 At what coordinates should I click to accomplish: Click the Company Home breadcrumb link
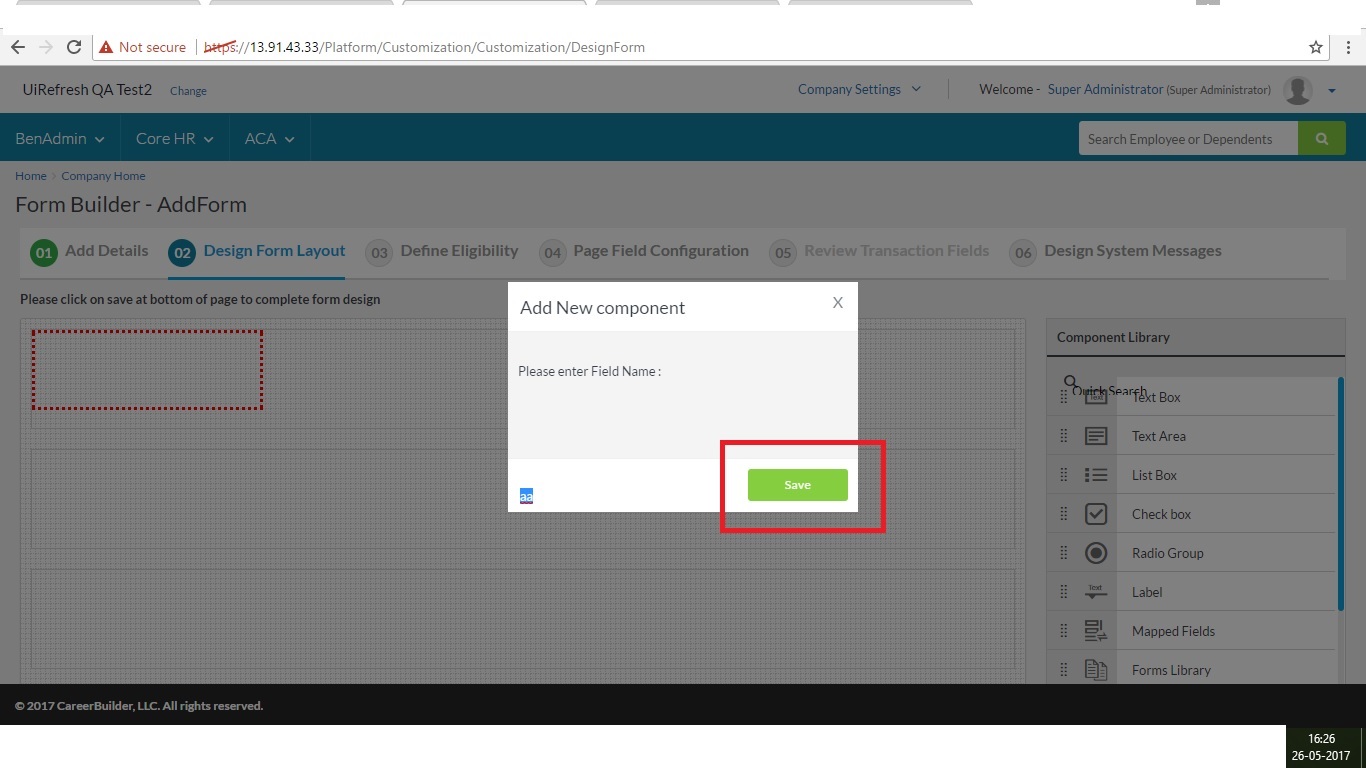click(x=103, y=176)
